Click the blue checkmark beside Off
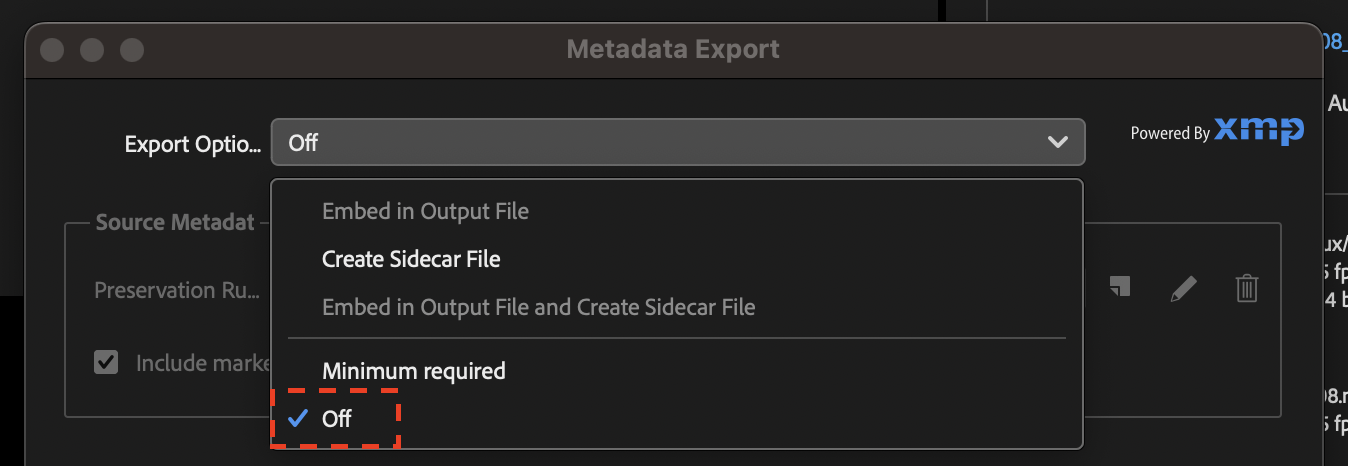Screen dimensions: 1348x466 [297, 418]
